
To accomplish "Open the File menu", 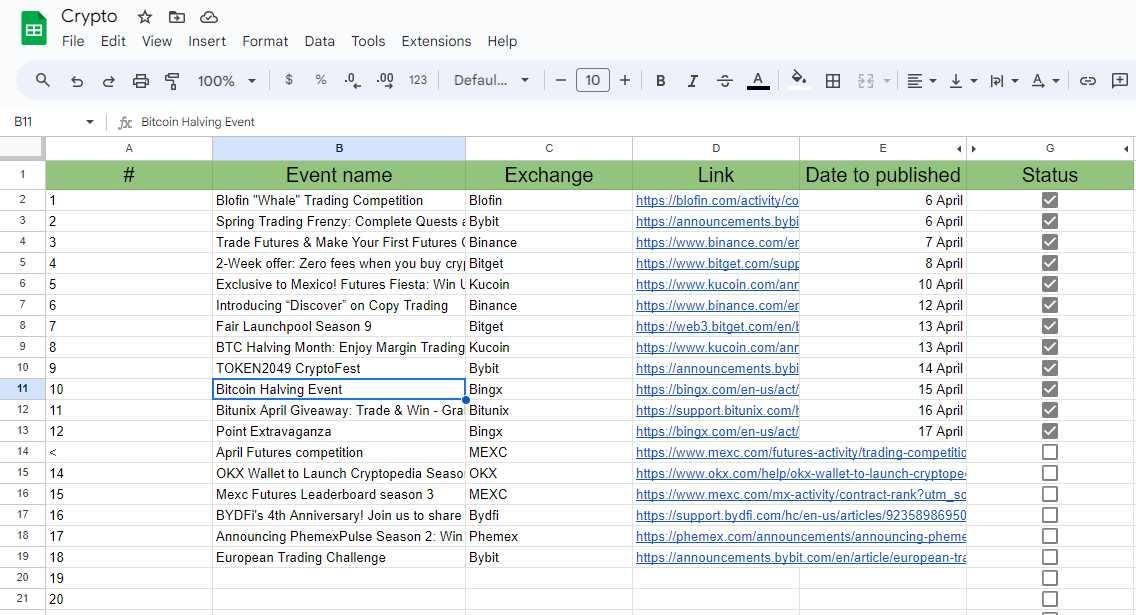I will (x=72, y=41).
